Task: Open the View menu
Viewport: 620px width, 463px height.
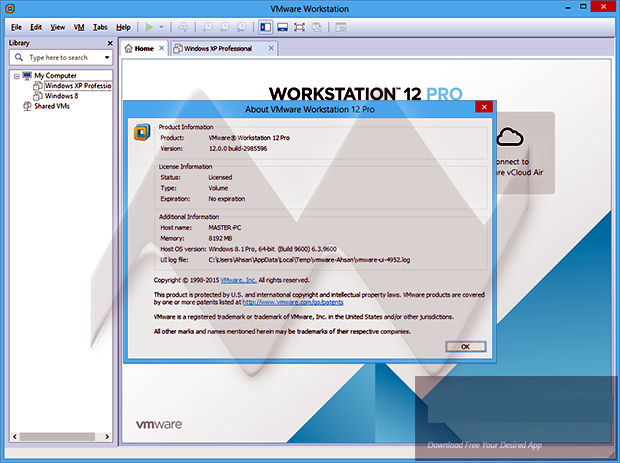Action: tap(57, 27)
